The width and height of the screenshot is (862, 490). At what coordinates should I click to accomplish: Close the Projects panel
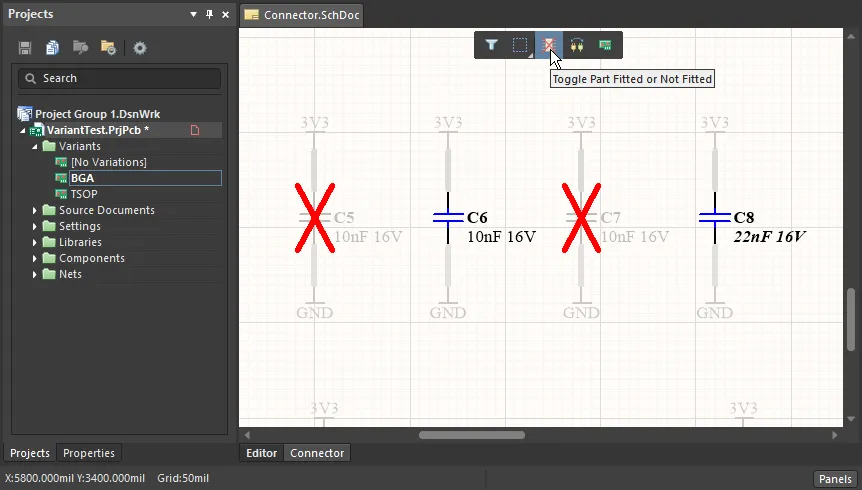(x=225, y=14)
